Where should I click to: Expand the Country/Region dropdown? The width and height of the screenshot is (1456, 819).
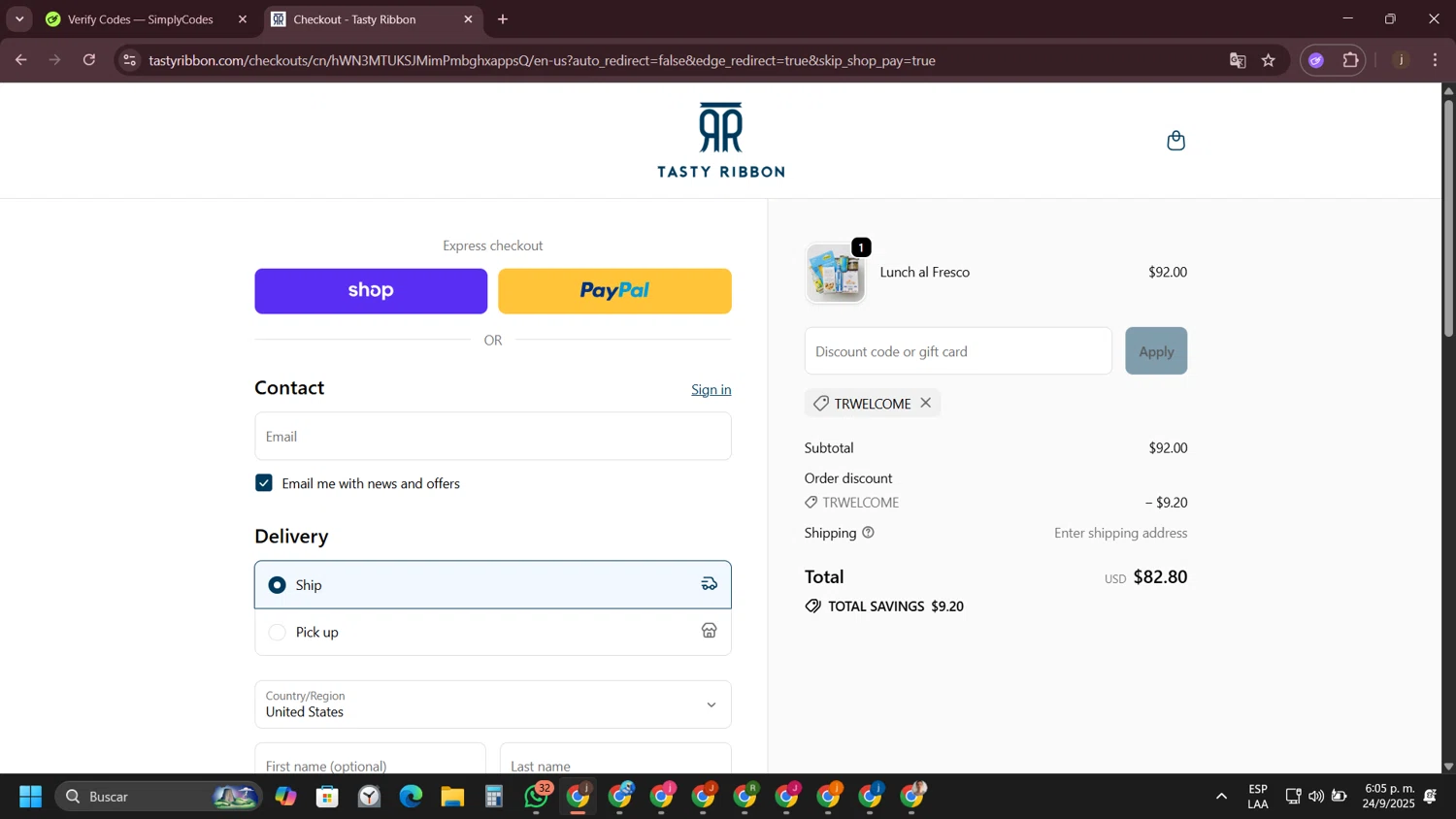click(x=492, y=704)
